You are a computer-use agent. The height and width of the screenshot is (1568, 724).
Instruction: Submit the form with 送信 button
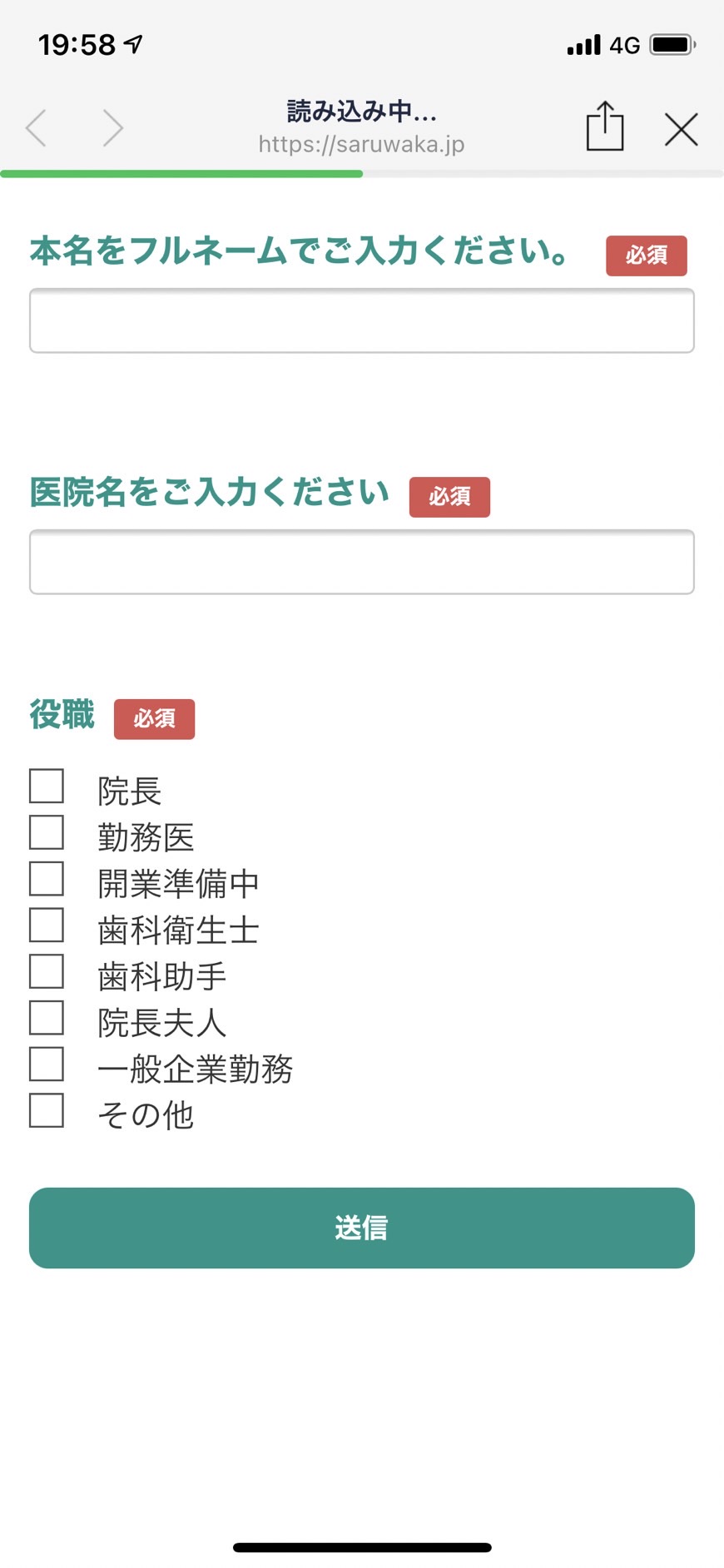[362, 1228]
